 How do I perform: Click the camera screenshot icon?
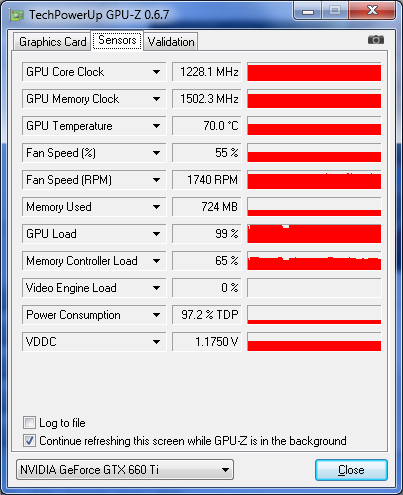(376, 40)
